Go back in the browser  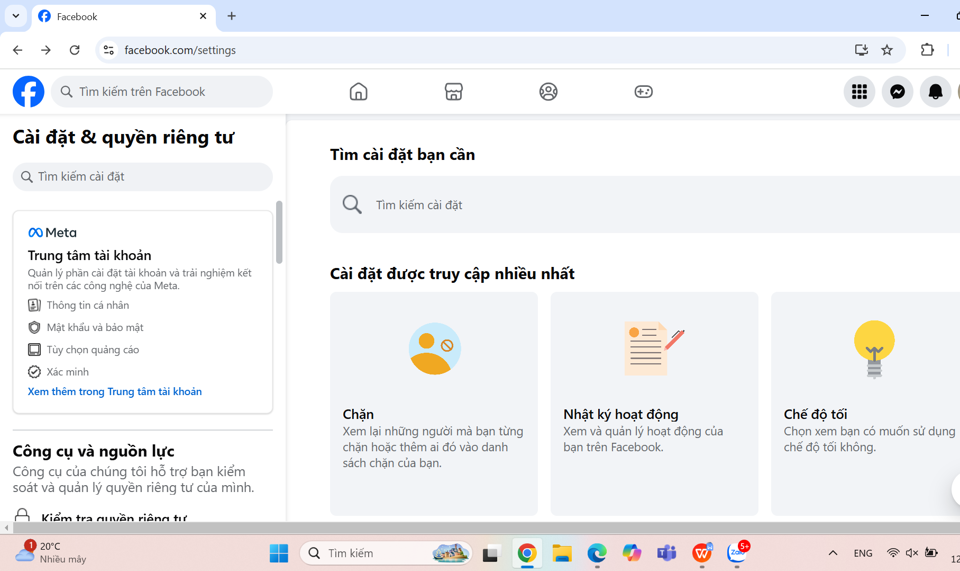[18, 50]
